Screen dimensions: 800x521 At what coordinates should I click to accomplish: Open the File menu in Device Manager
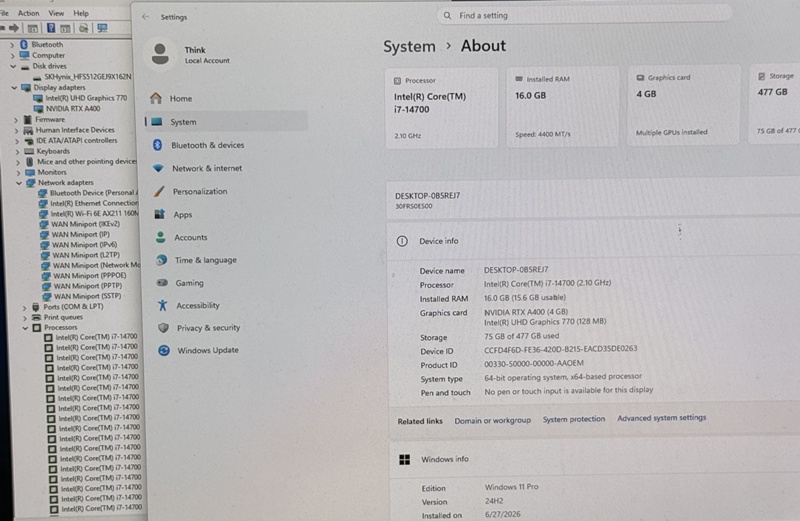pyautogui.click(x=4, y=13)
